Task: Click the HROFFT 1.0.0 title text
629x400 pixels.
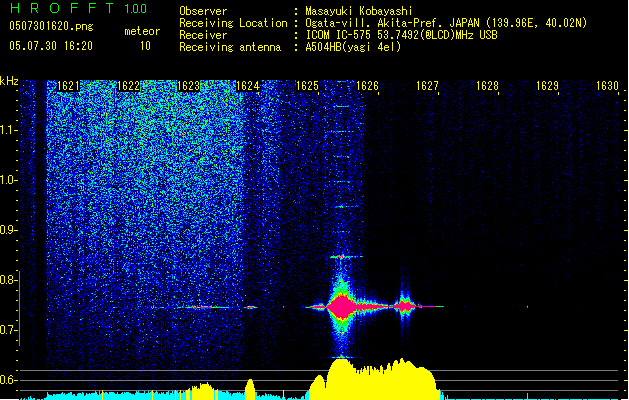Action: tap(79, 8)
